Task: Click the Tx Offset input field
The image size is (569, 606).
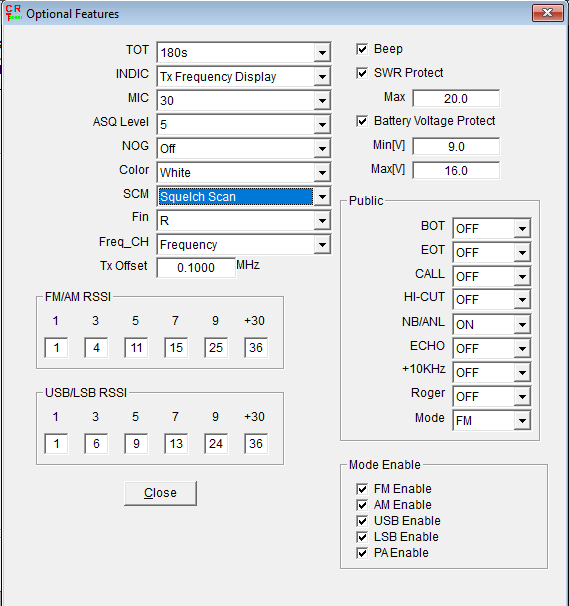Action: [x=196, y=267]
